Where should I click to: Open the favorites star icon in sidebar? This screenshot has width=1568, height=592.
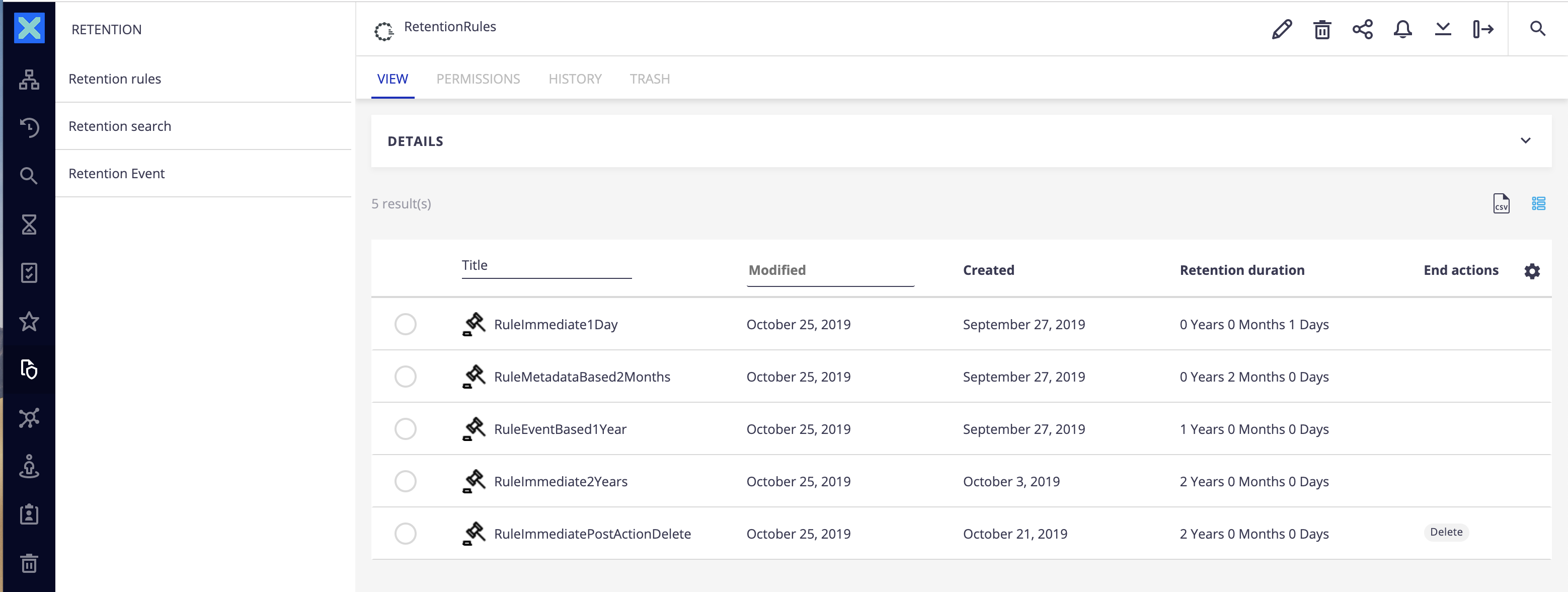(x=29, y=322)
